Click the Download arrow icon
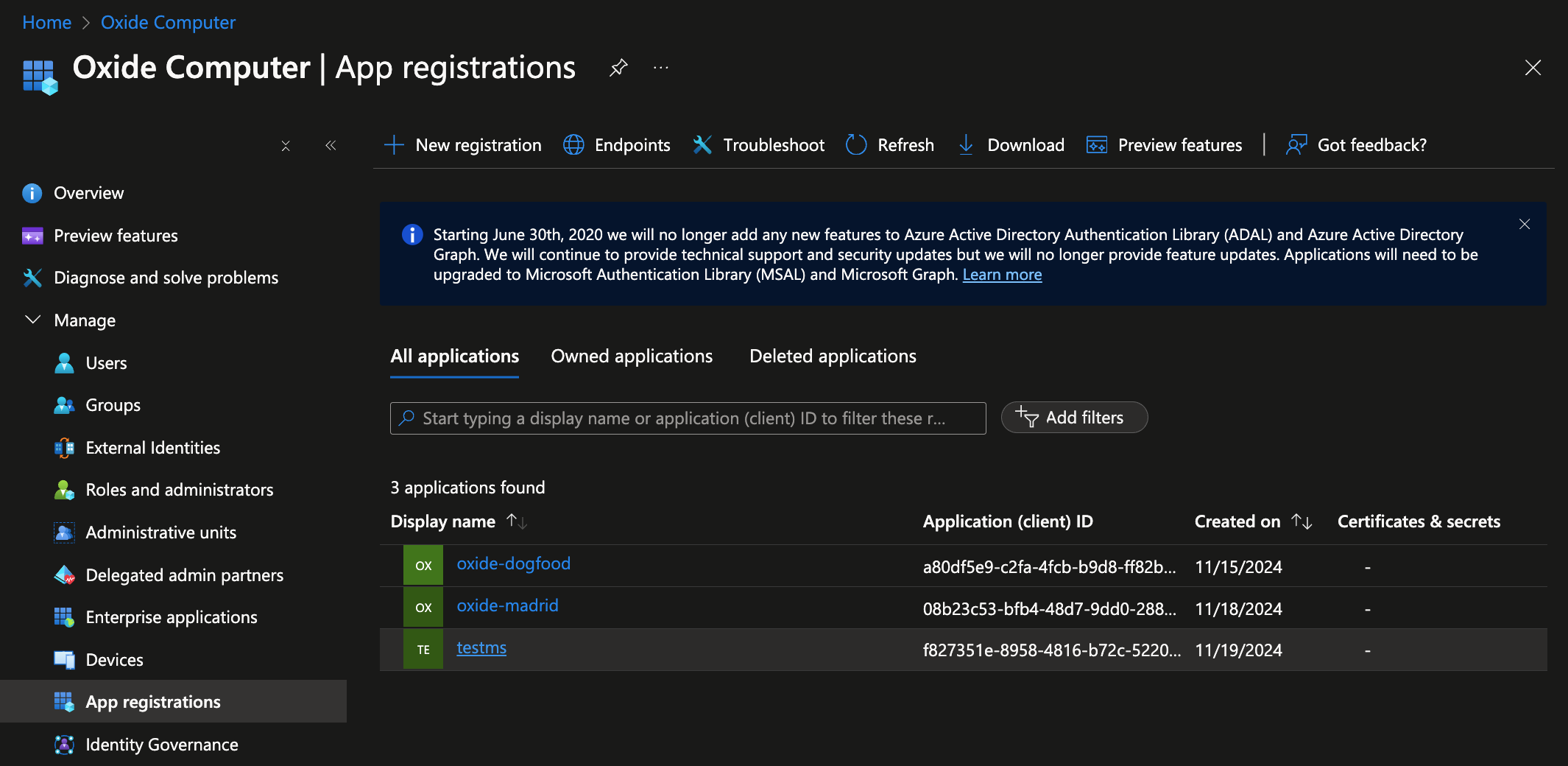 (x=966, y=145)
